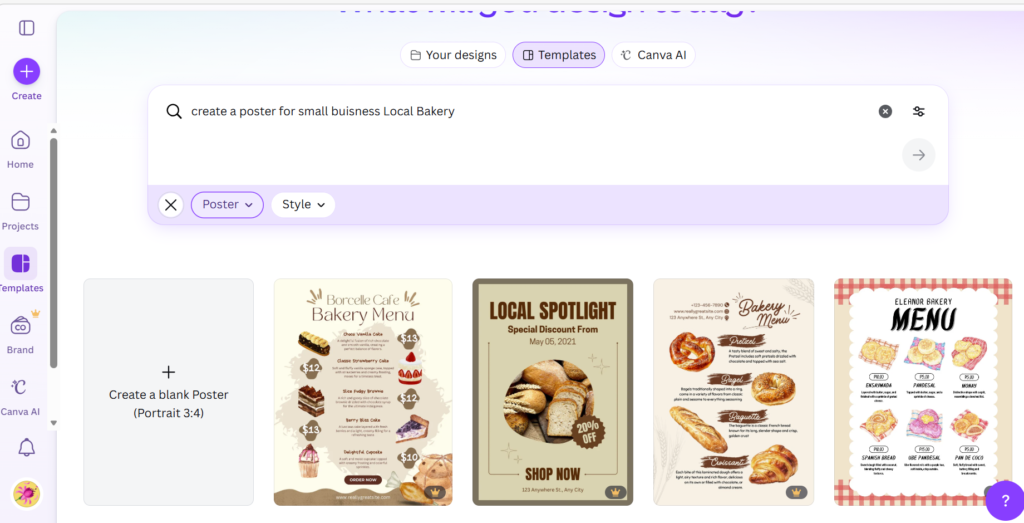The image size is (1024, 523).
Task: Clear the search text with X icon
Action: coord(885,111)
